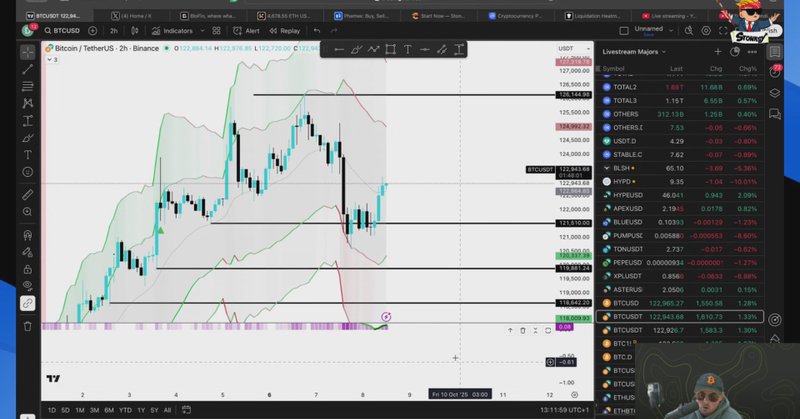Open the layout setup square icon
The image size is (800, 419).
click(623, 31)
